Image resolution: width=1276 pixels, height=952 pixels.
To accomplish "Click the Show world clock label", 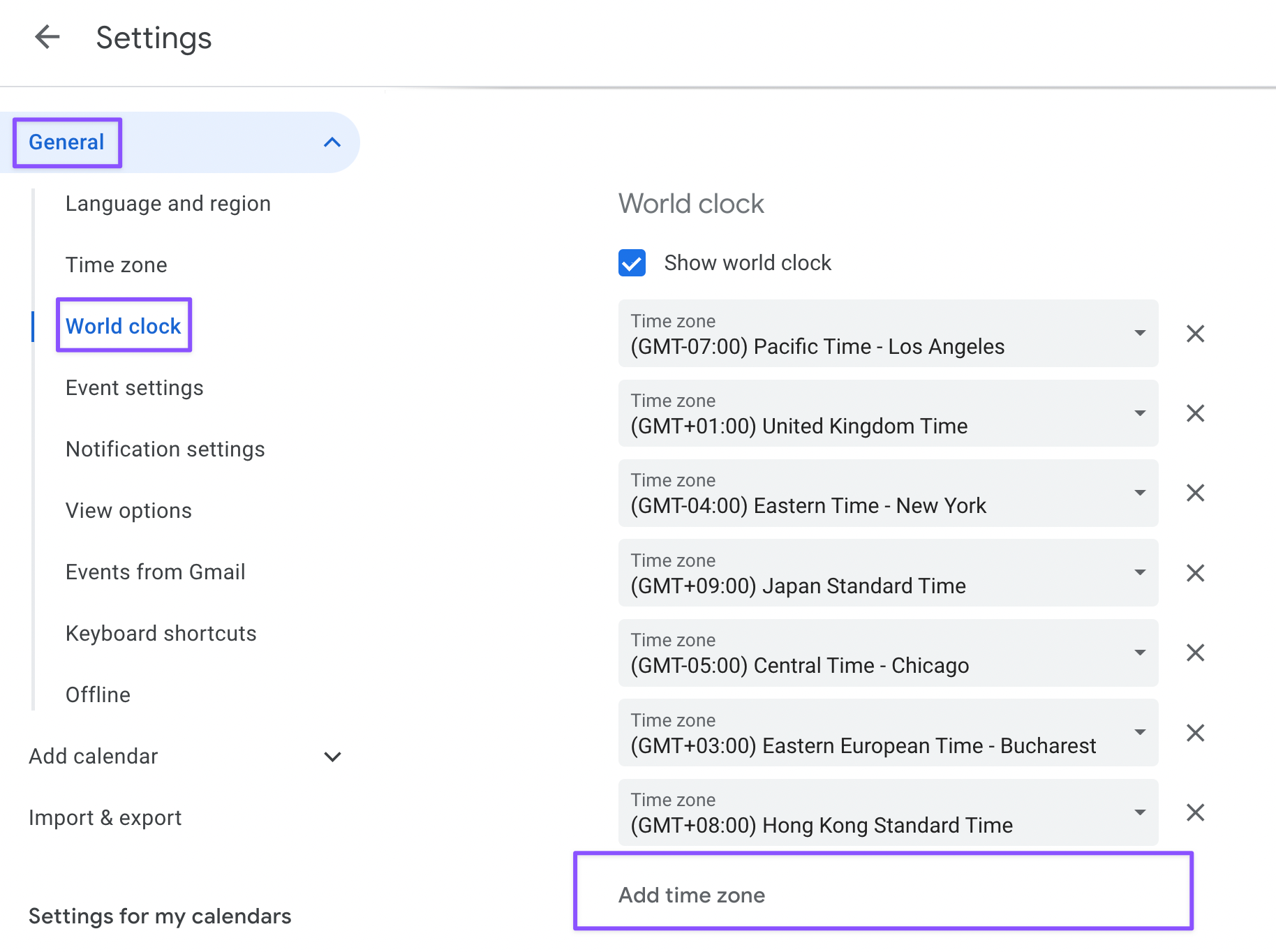I will pyautogui.click(x=748, y=263).
